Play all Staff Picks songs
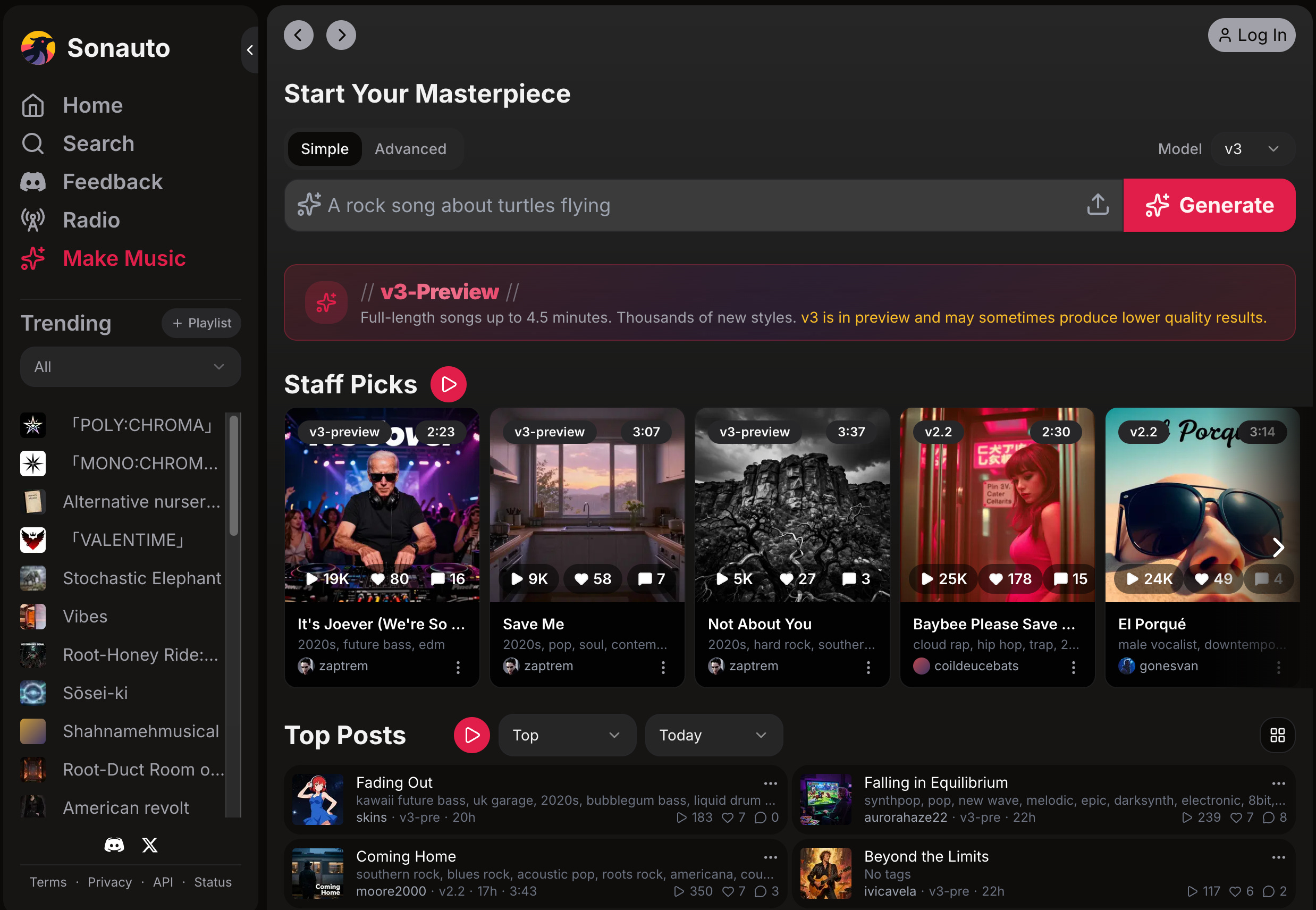The image size is (1316, 910). 448,384
